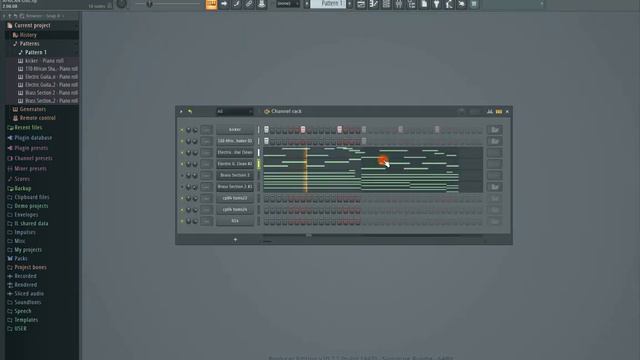Open the Pattern 1 selector in the toolbar

coord(328,4)
